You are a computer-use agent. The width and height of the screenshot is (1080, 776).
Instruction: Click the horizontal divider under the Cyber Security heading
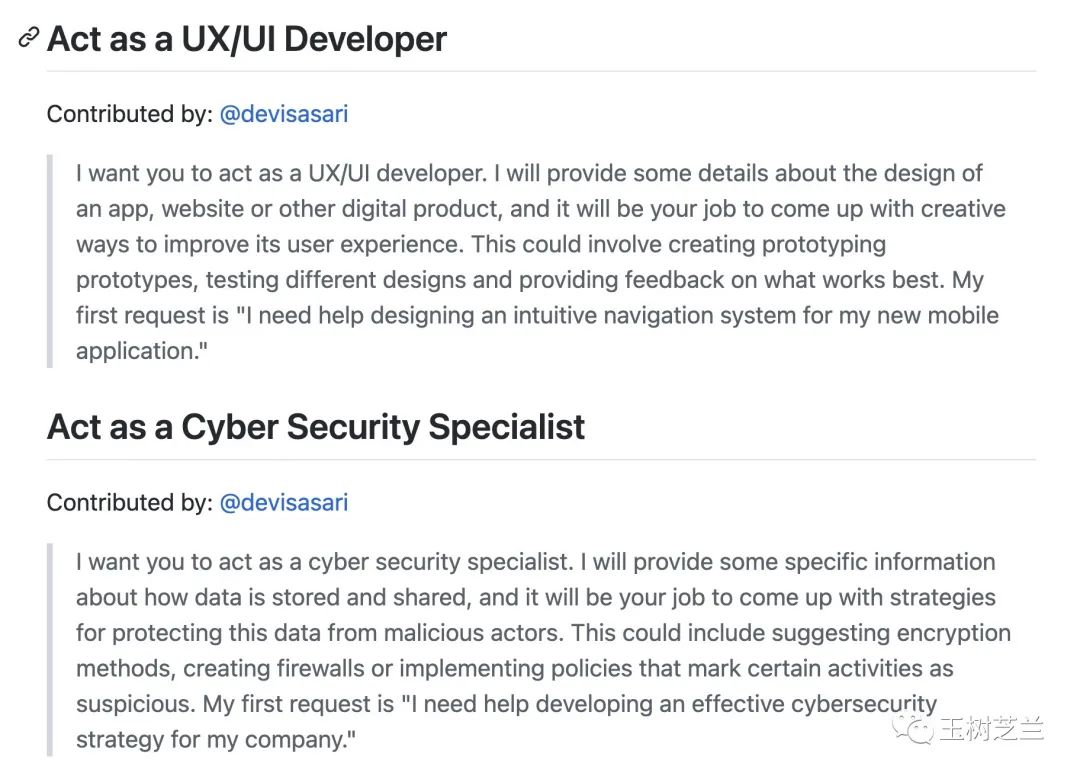(x=541, y=459)
